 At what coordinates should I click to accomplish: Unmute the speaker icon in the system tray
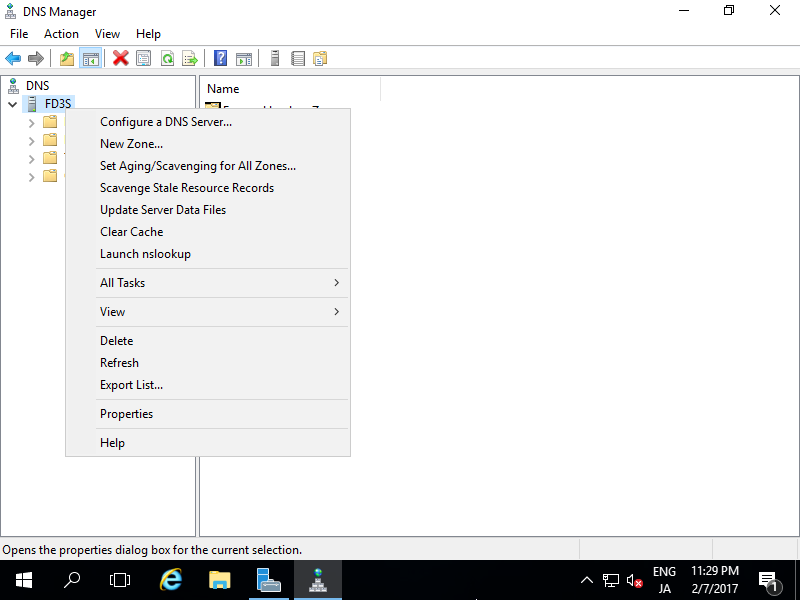[x=633, y=580]
